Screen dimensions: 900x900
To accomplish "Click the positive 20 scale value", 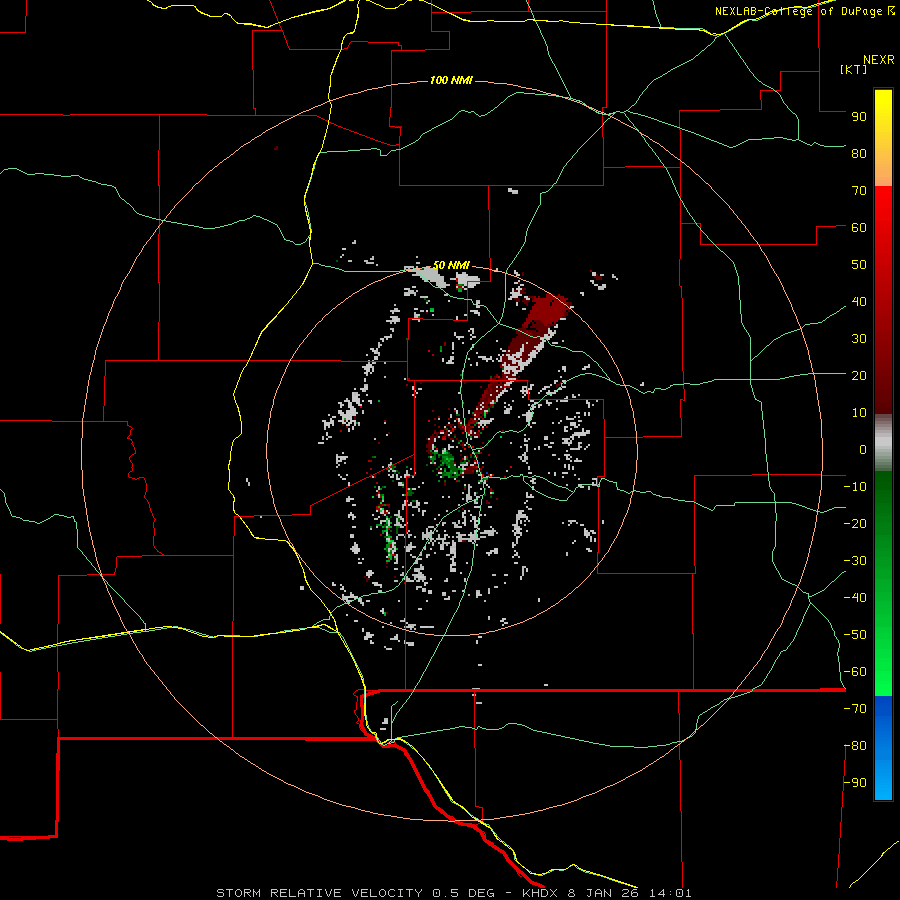I will (859, 375).
